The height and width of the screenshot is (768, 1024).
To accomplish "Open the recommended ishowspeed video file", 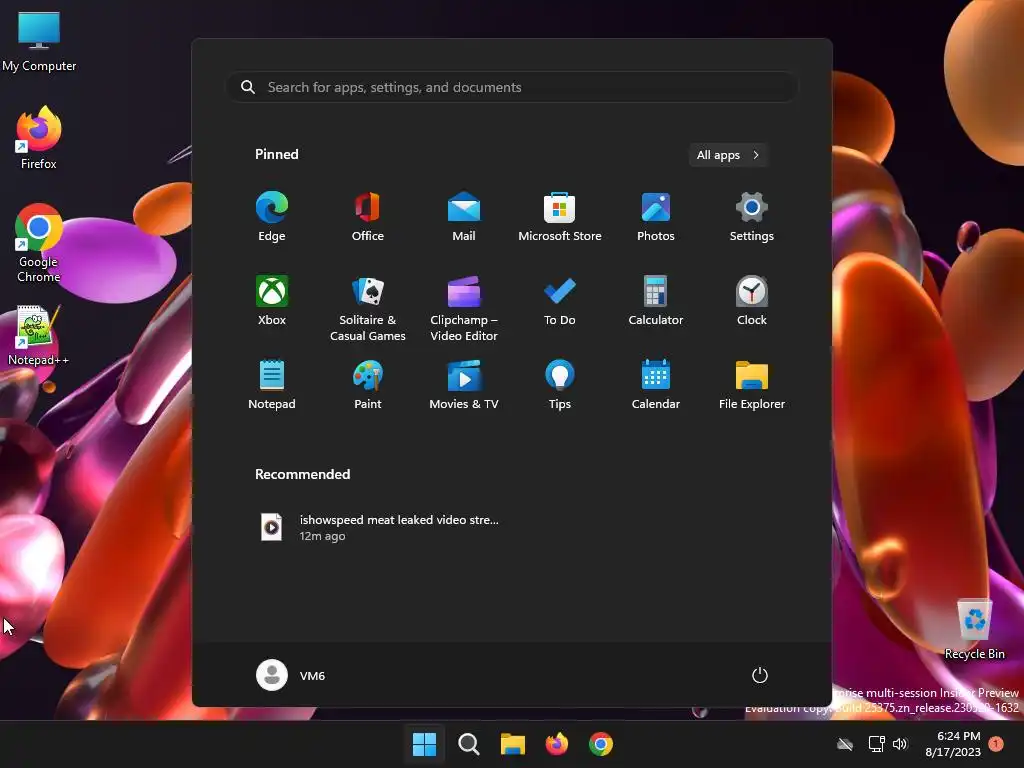I will [x=381, y=527].
